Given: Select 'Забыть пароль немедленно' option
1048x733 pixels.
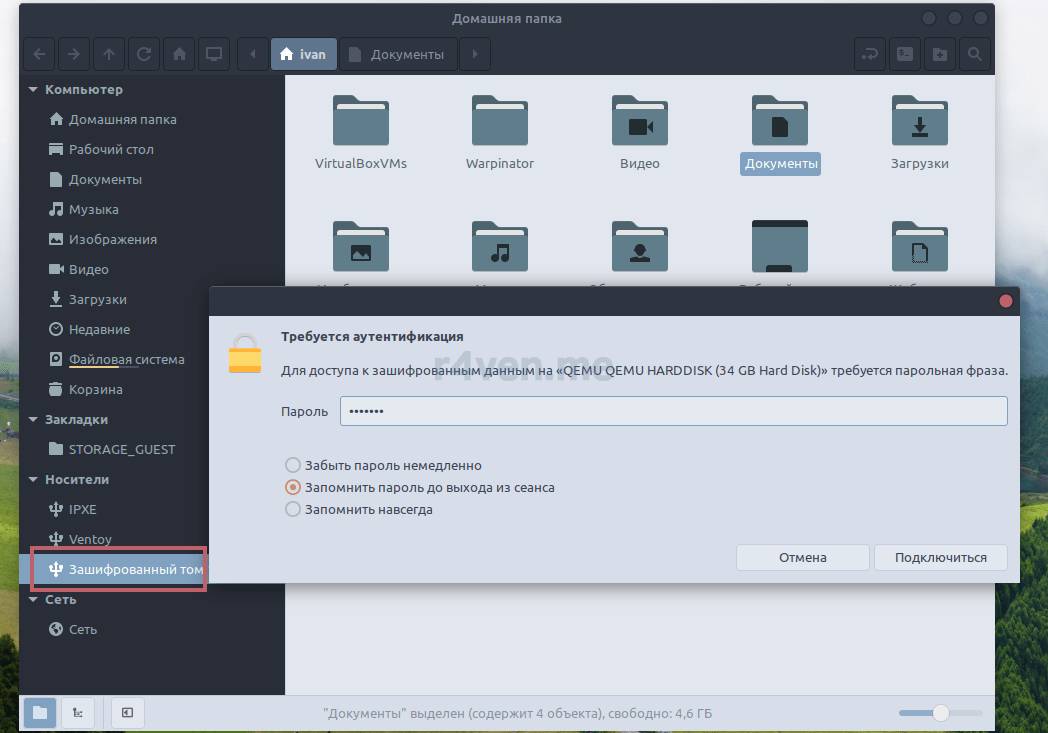Looking at the screenshot, I should pos(293,465).
